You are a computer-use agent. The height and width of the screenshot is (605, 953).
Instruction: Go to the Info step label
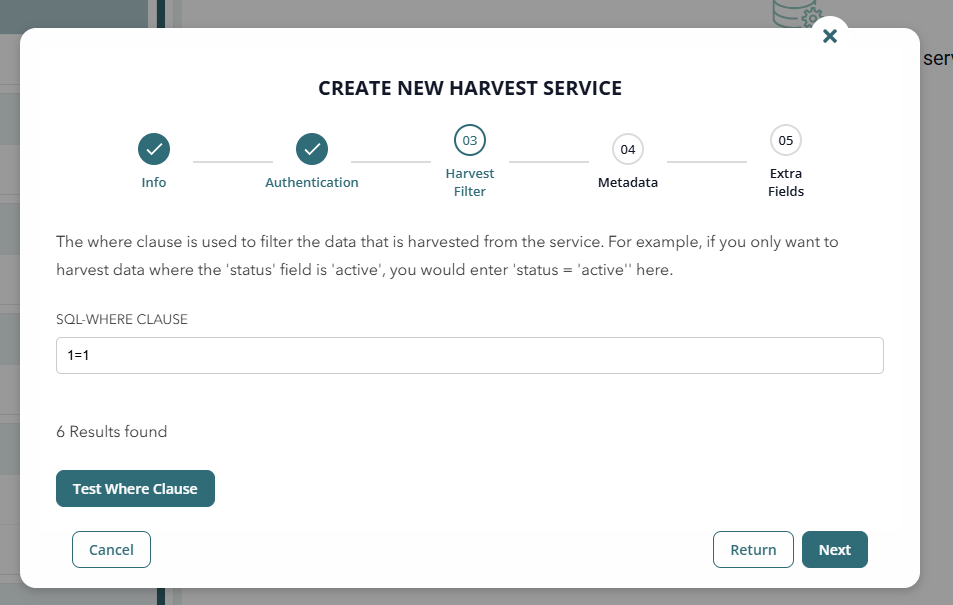154,183
